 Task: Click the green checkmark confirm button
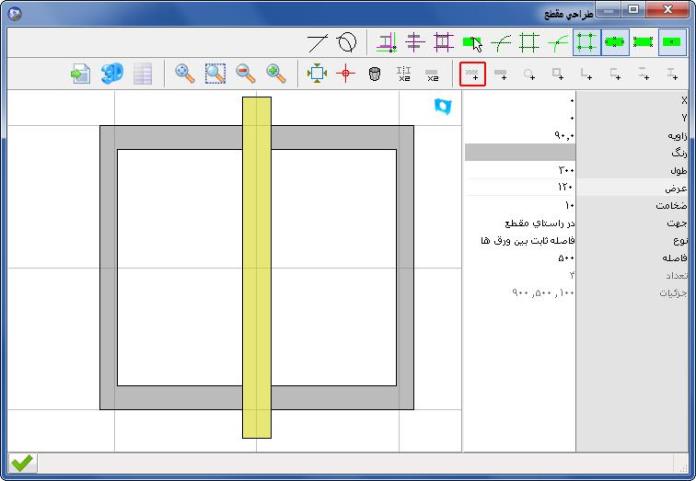(x=22, y=463)
